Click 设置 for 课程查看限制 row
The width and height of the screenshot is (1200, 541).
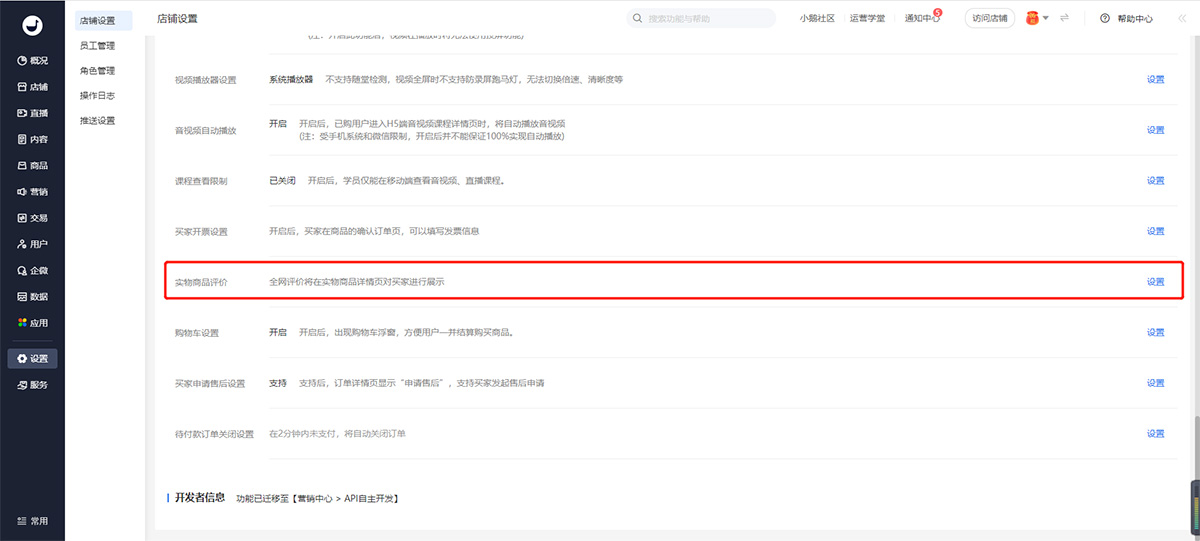[1156, 181]
